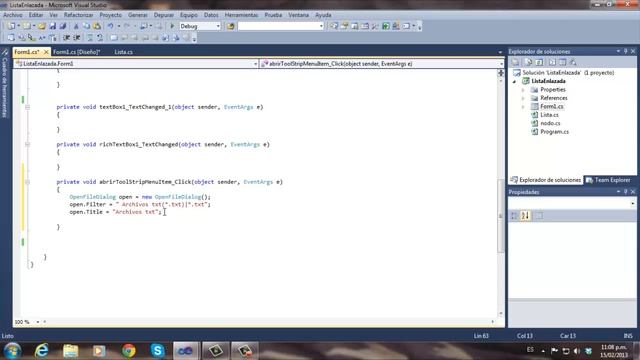Image resolution: width=640 pixels, height=360 pixels.
Task: Collapse the richTextBox1_TextChanged method outline
Action: point(27,144)
